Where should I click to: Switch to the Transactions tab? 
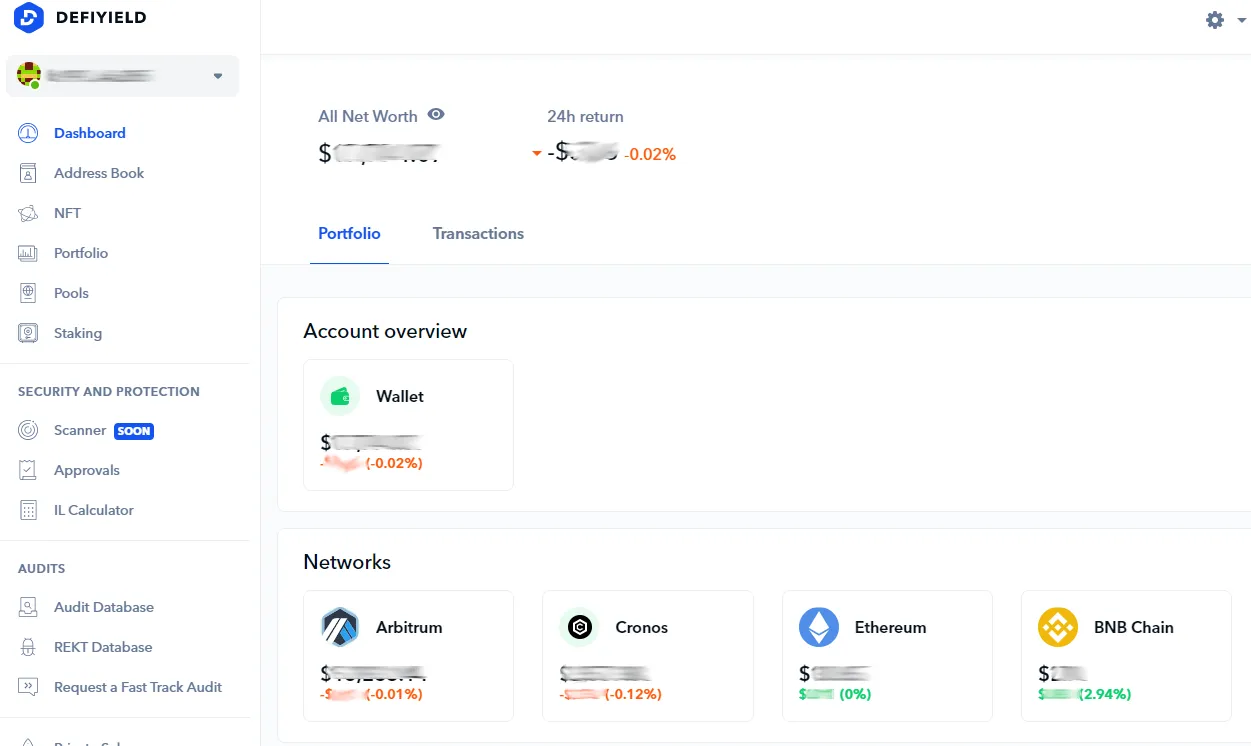(478, 233)
